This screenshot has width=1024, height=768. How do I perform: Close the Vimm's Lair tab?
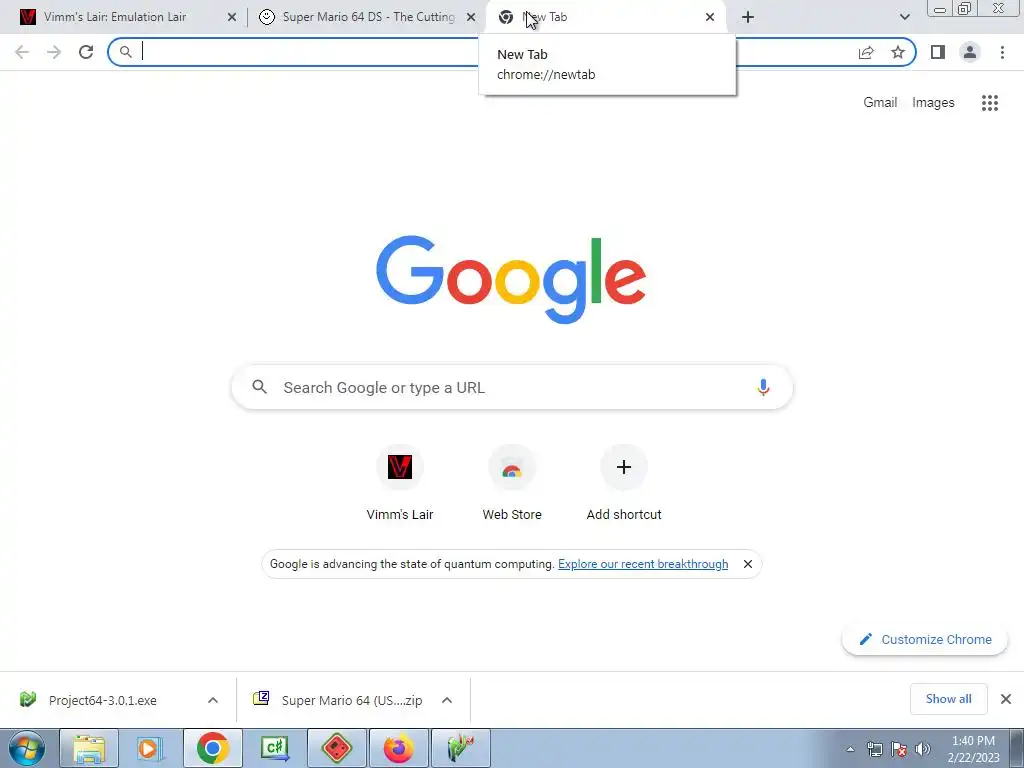[232, 18]
